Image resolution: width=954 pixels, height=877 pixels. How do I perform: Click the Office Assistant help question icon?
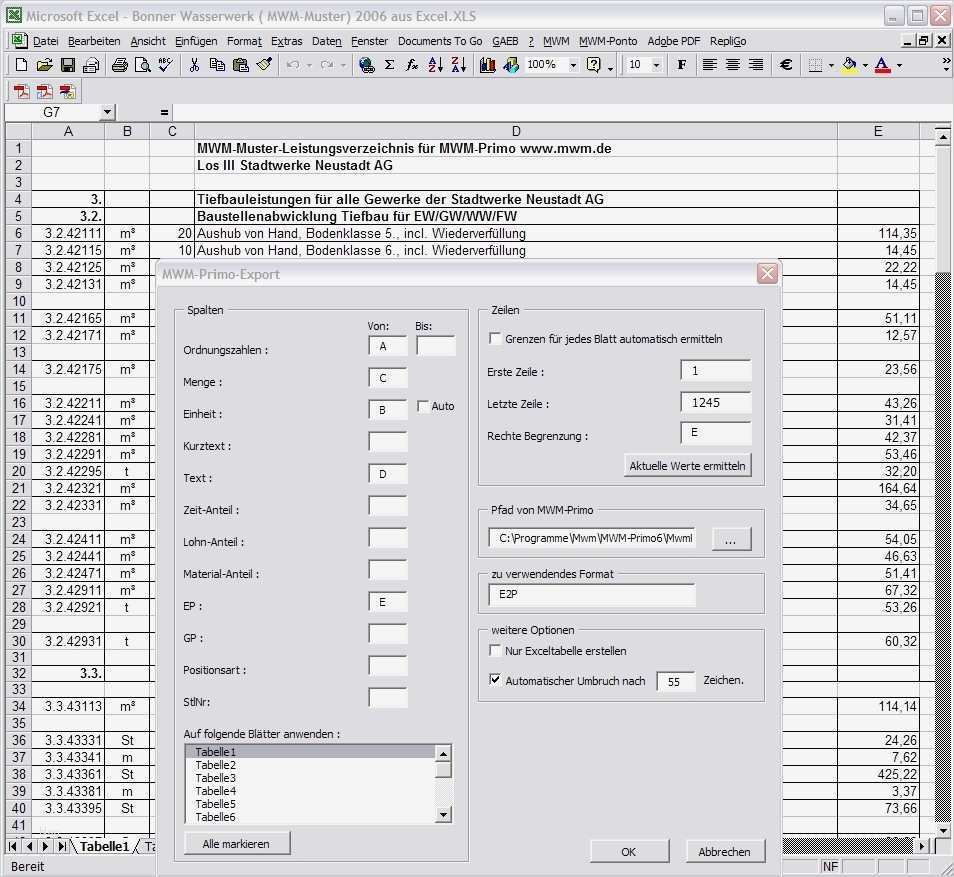(594, 65)
